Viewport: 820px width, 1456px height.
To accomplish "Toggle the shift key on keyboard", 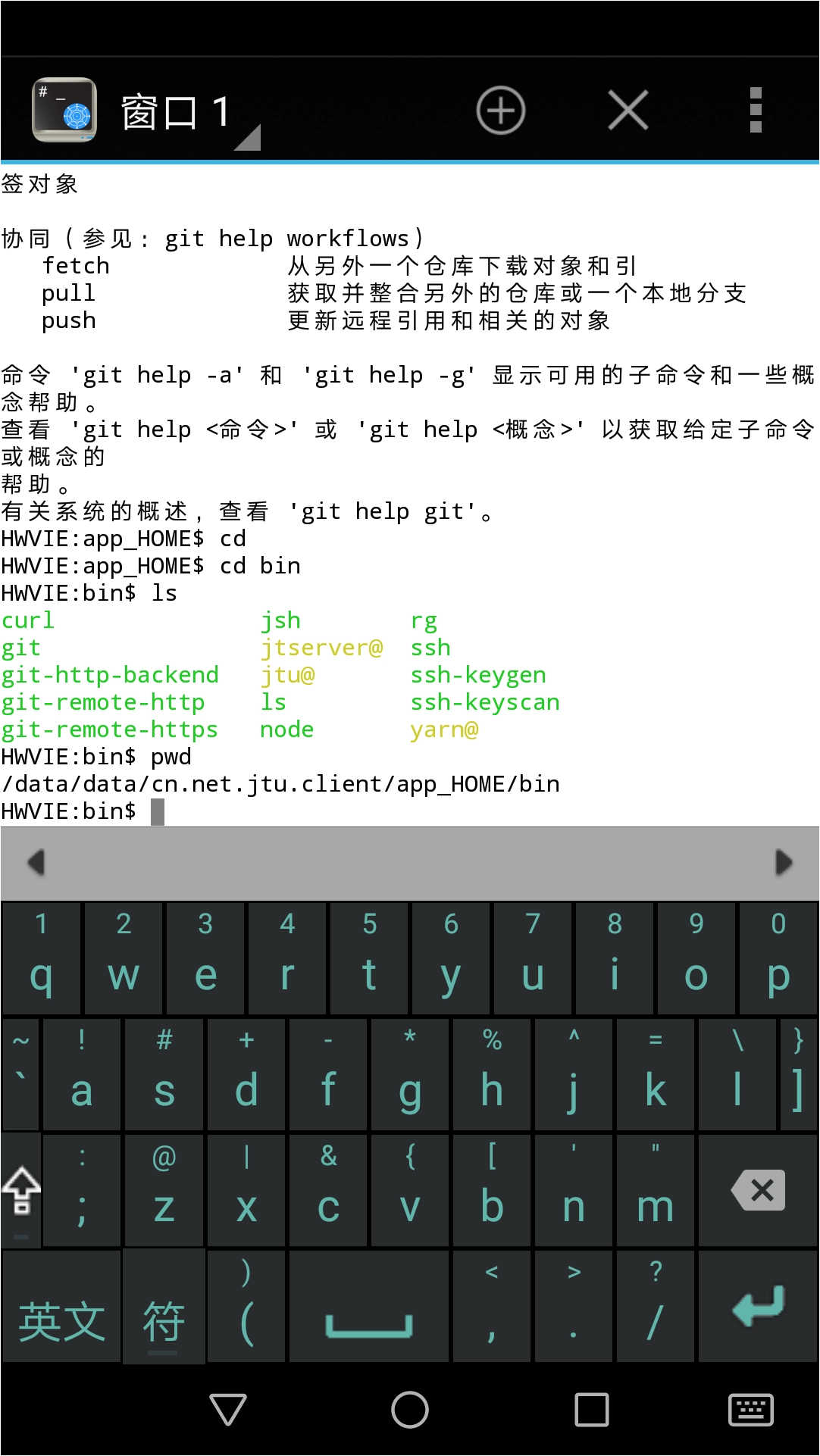I will [21, 1190].
